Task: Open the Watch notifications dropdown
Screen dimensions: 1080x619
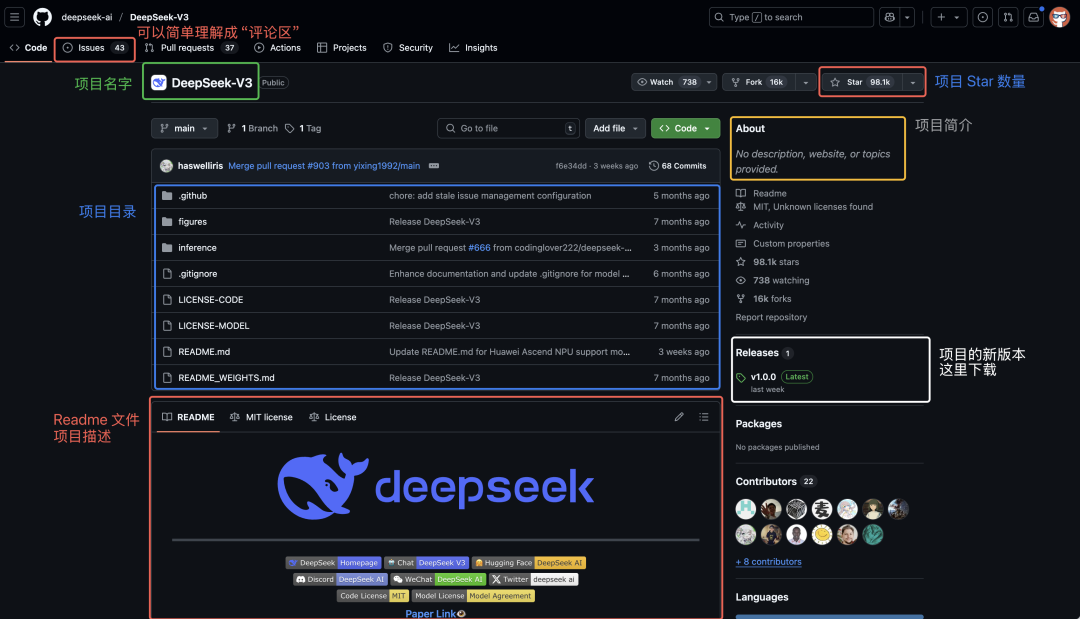Action: click(x=674, y=82)
